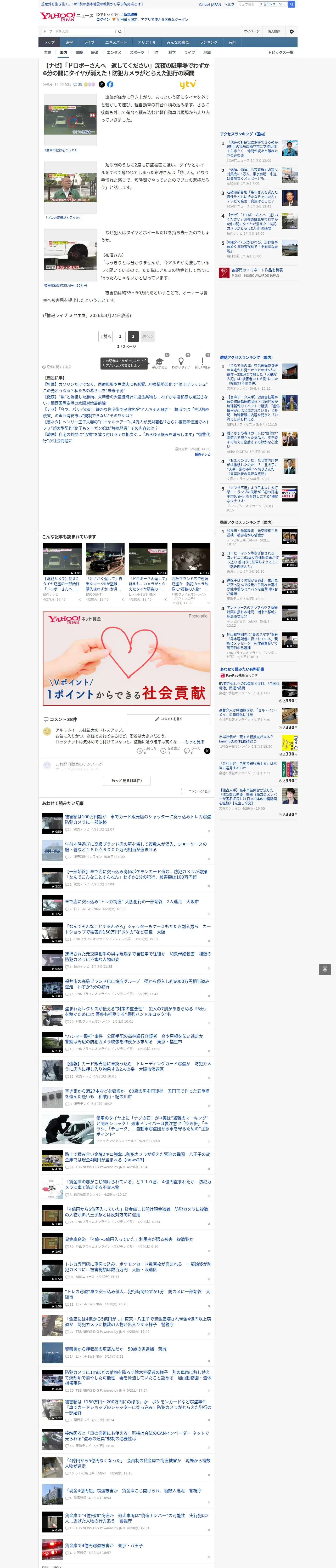
Task: Open settings via the gear icon
Action: click(x=292, y=31)
